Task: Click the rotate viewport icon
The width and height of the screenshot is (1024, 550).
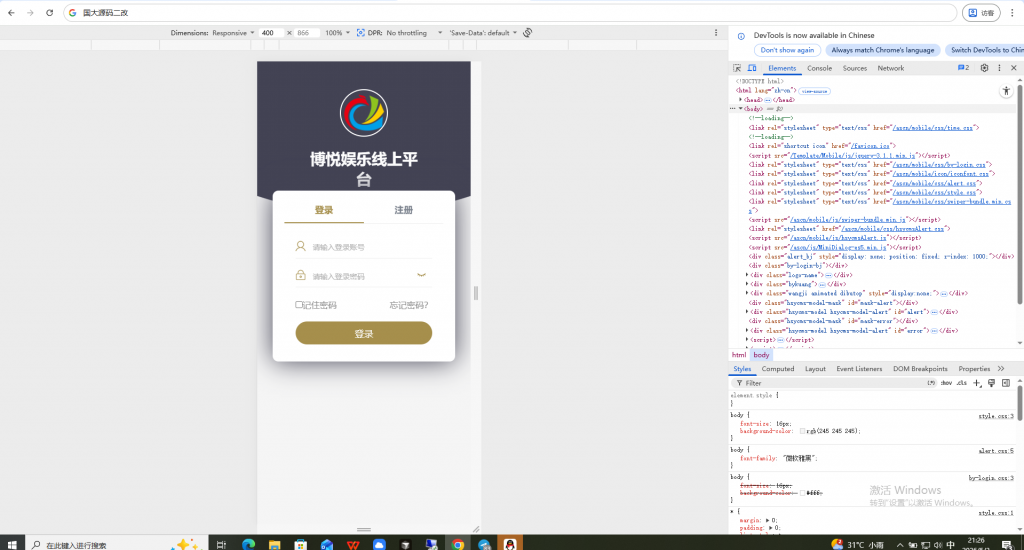Action: tap(528, 33)
